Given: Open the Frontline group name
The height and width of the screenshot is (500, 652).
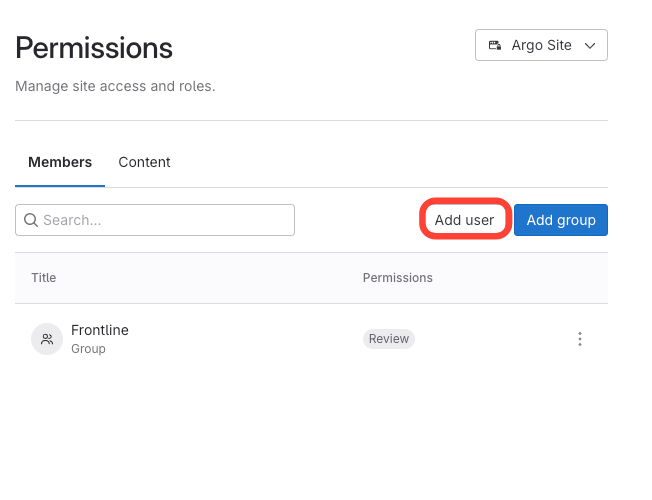Looking at the screenshot, I should click(100, 330).
